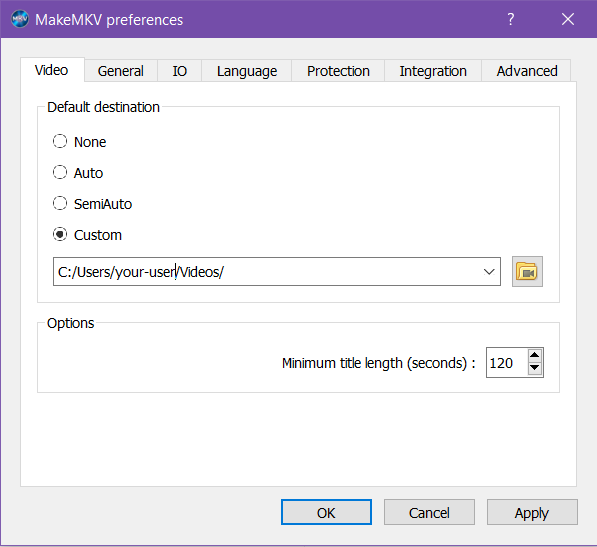Open the IO tab
This screenshot has width=597, height=547.
point(179,71)
